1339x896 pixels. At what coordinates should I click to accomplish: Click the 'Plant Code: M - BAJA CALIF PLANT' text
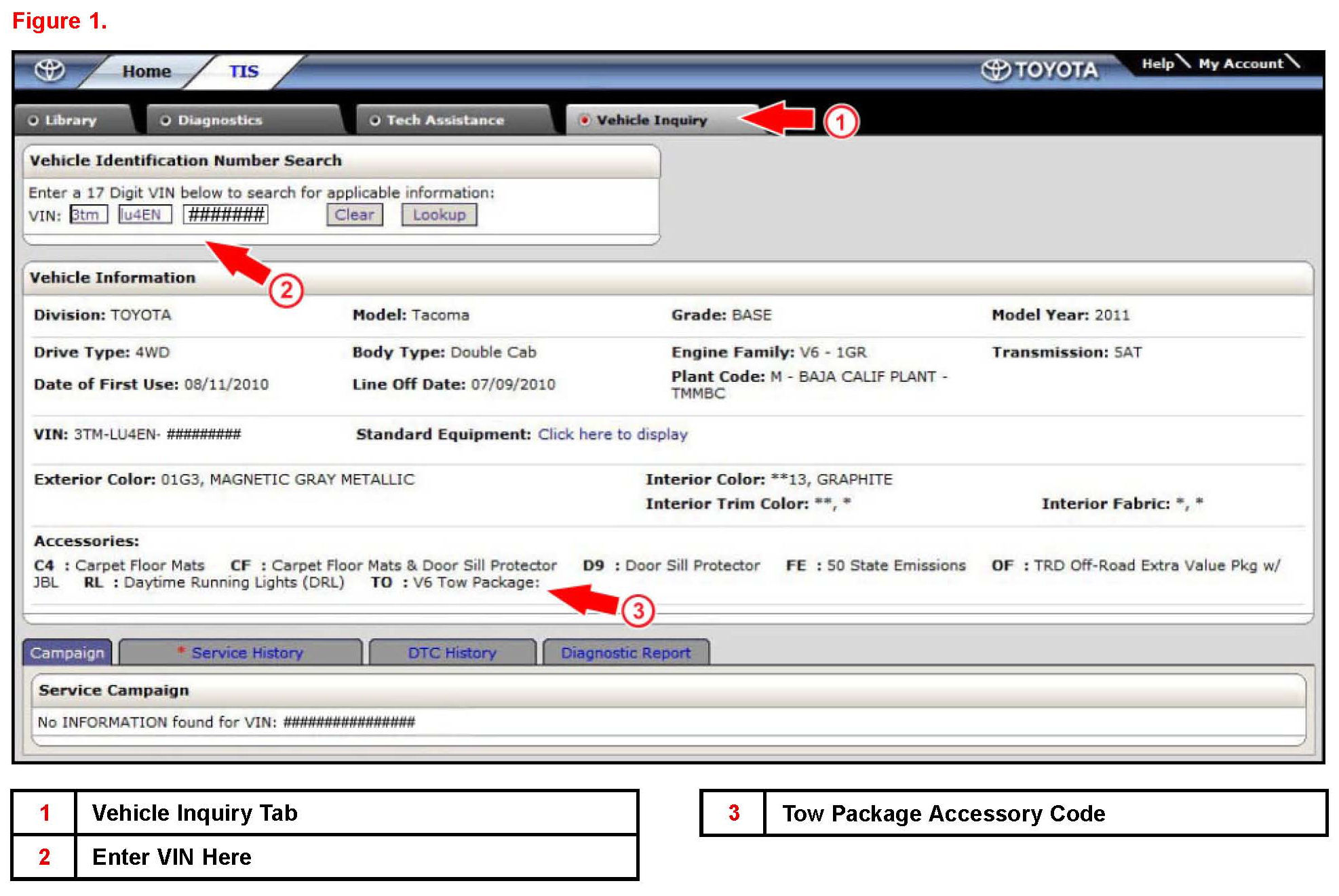pyautogui.click(x=809, y=385)
